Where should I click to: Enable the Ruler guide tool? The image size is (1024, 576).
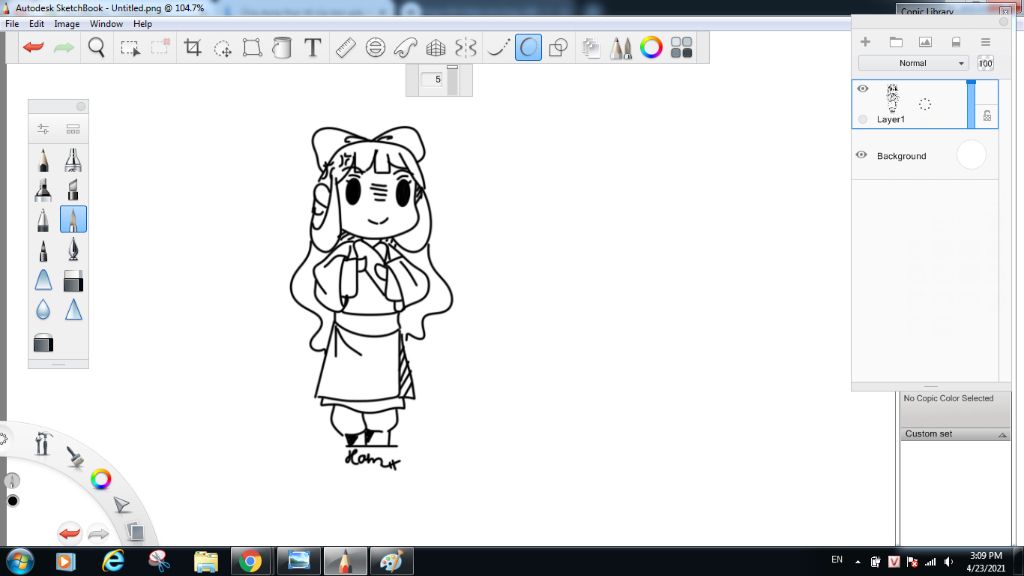coord(345,48)
